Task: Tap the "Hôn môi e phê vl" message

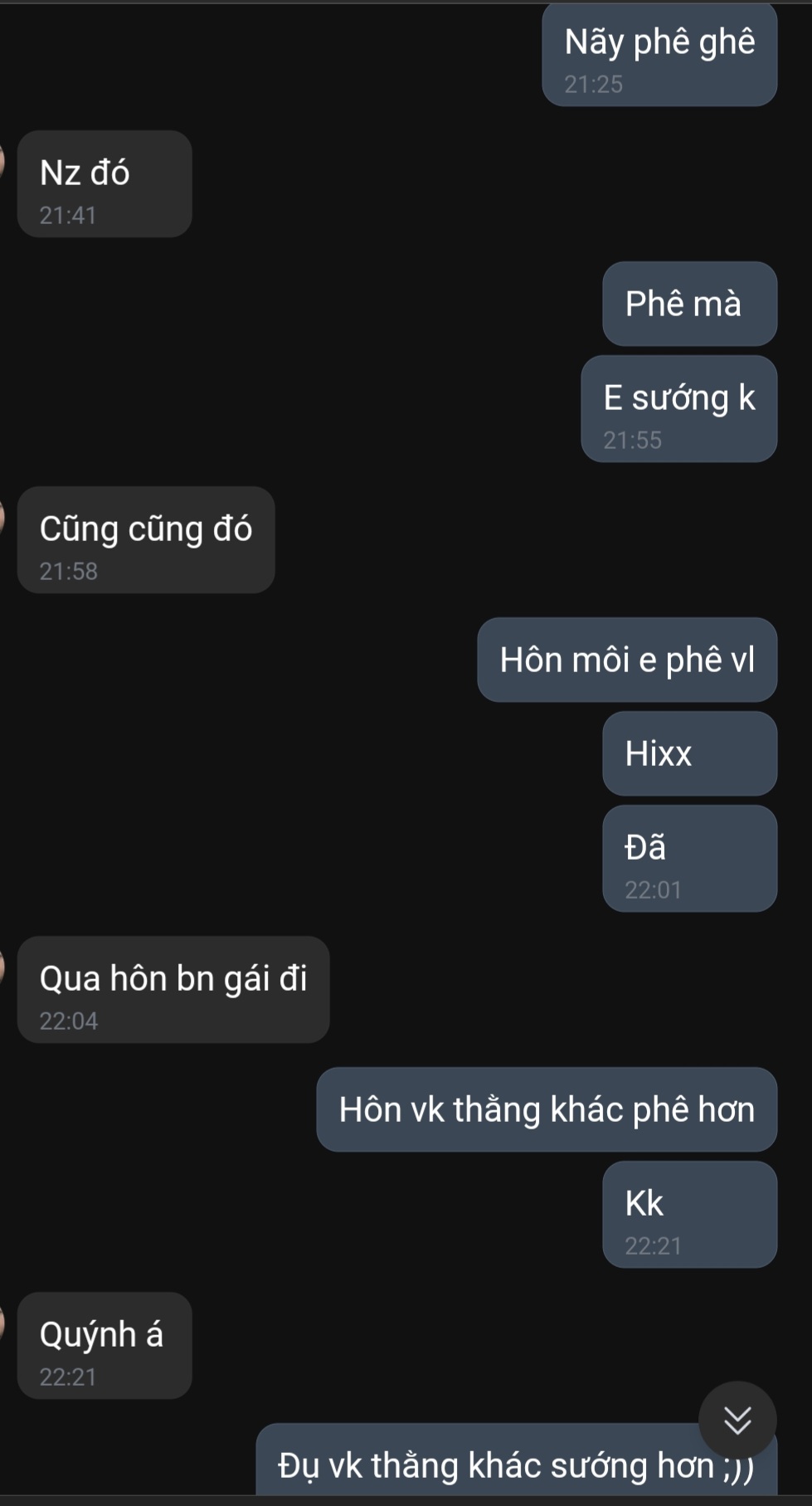Action: tap(627, 660)
